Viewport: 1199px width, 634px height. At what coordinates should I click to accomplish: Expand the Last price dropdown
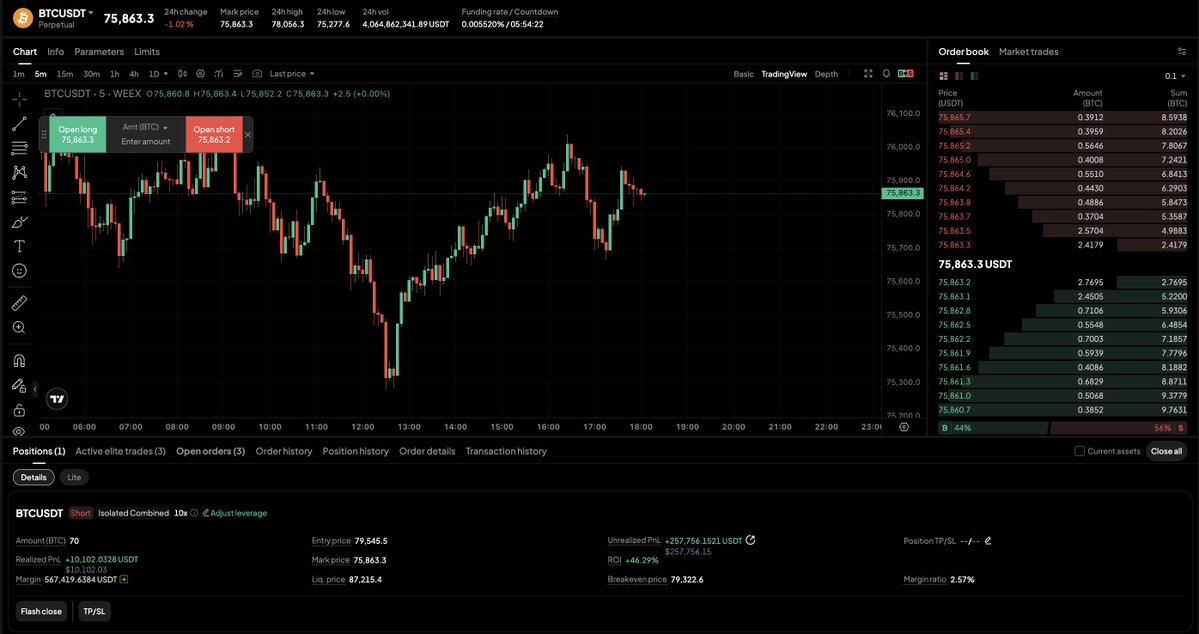pyautogui.click(x=292, y=74)
